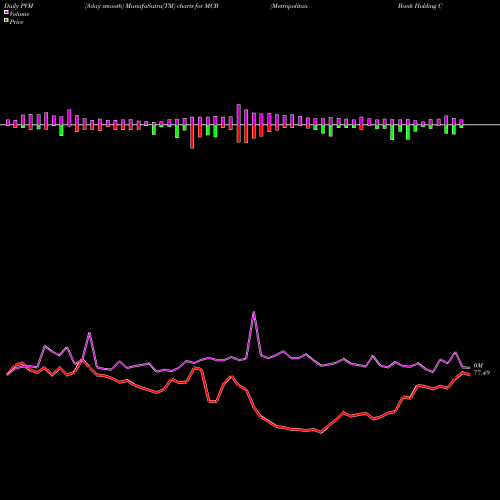This screenshot has width=500, height=500.
Task: Click the 'Daily PVM' title text
Action: (x=19, y=6)
